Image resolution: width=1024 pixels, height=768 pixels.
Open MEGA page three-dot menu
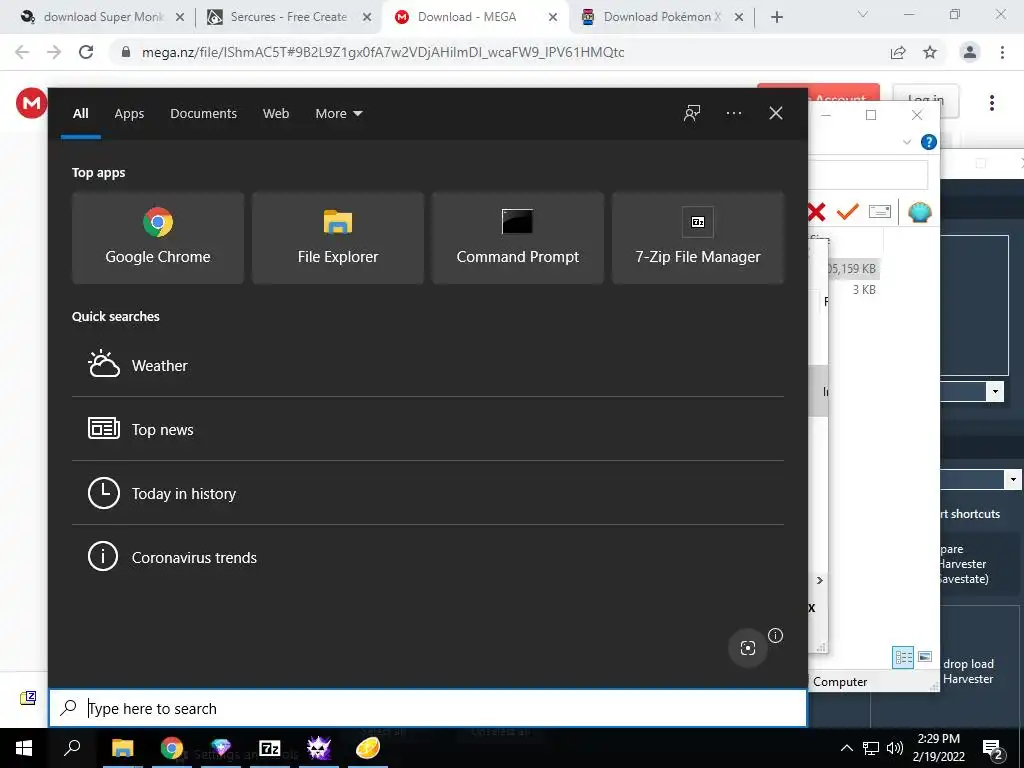pos(991,103)
